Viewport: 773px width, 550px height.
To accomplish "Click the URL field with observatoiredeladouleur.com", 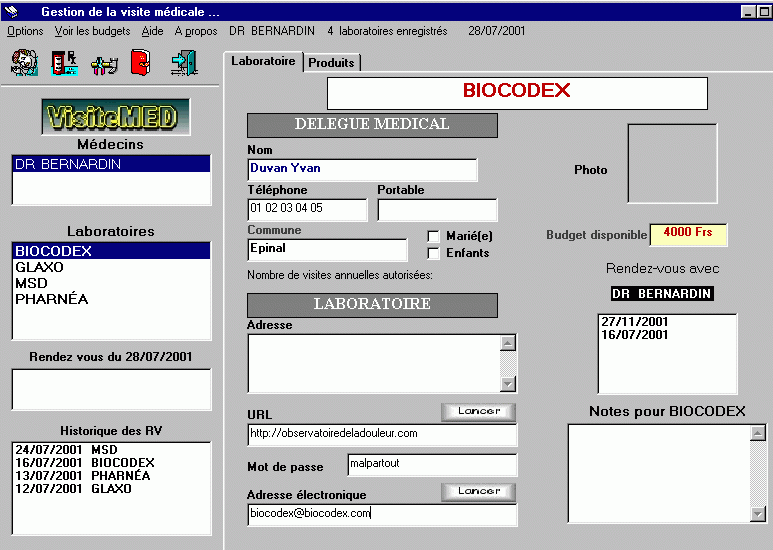I will [382, 434].
